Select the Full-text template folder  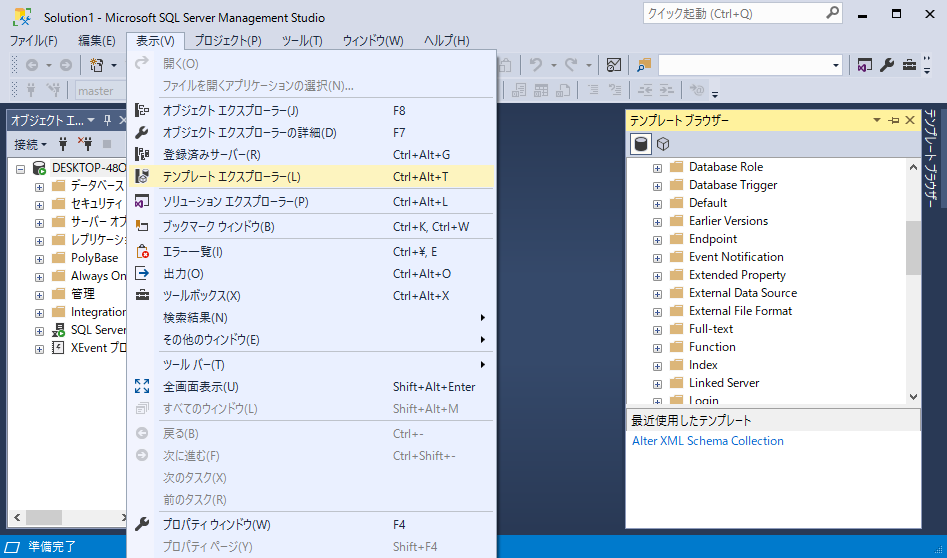pyautogui.click(x=711, y=329)
